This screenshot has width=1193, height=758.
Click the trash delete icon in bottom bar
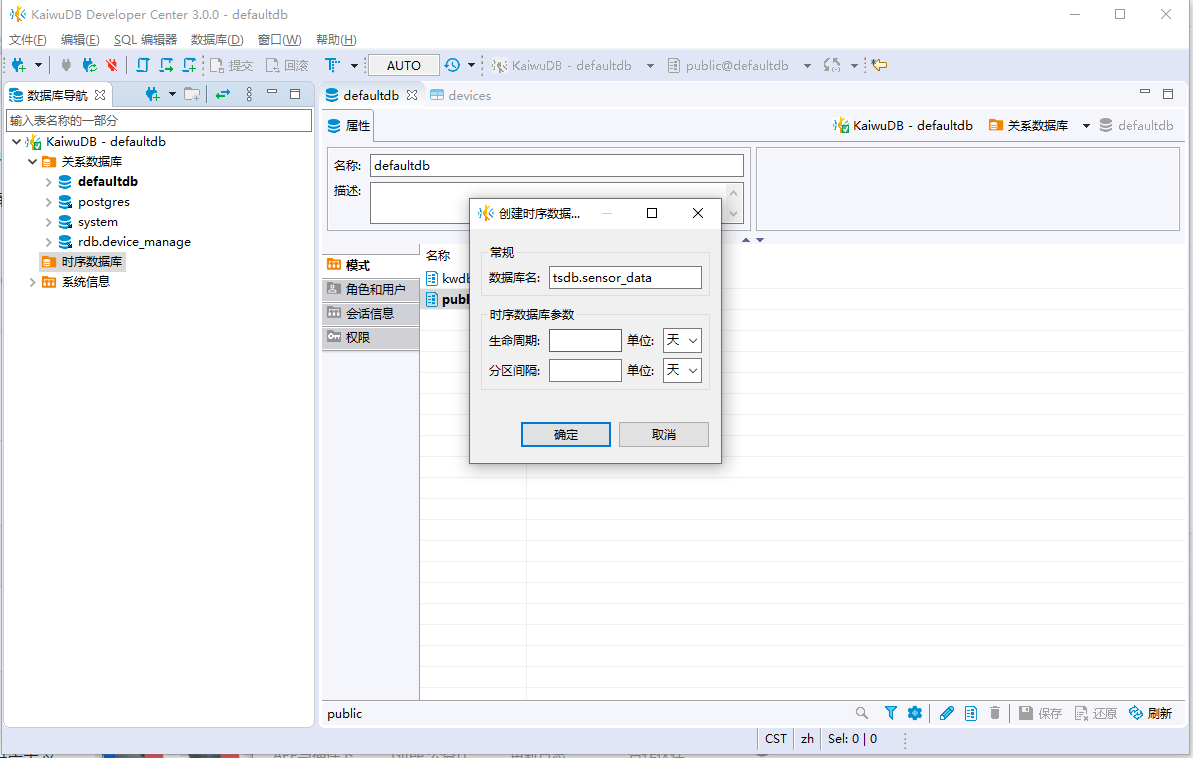pos(994,713)
